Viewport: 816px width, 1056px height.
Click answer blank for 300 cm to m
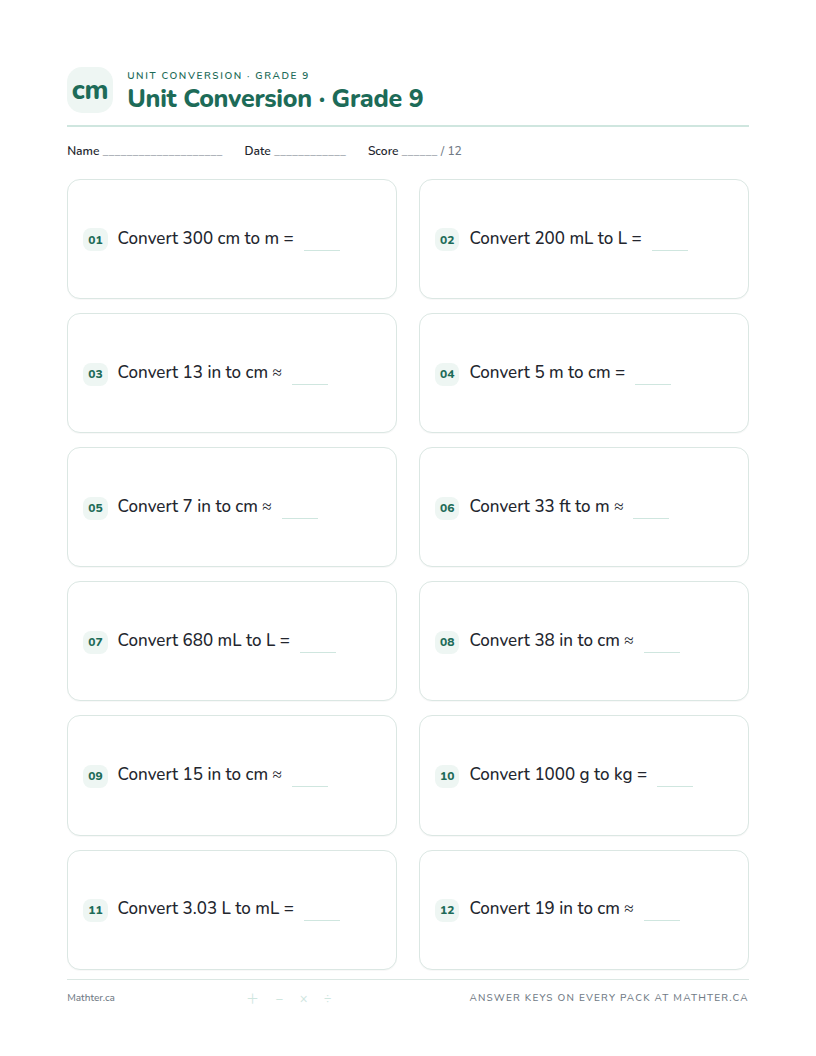click(322, 249)
